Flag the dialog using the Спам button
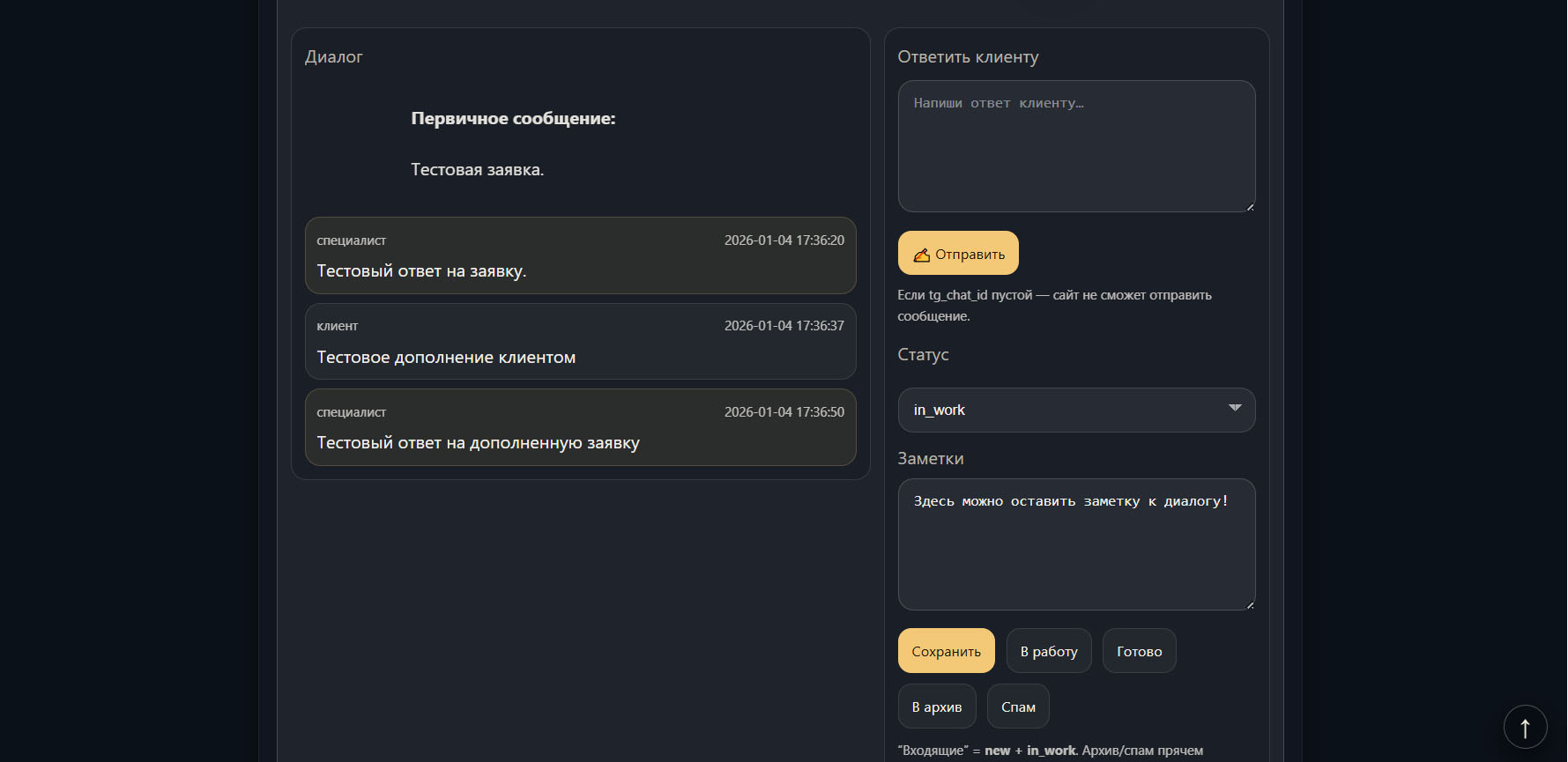1568x762 pixels. click(x=1018, y=707)
